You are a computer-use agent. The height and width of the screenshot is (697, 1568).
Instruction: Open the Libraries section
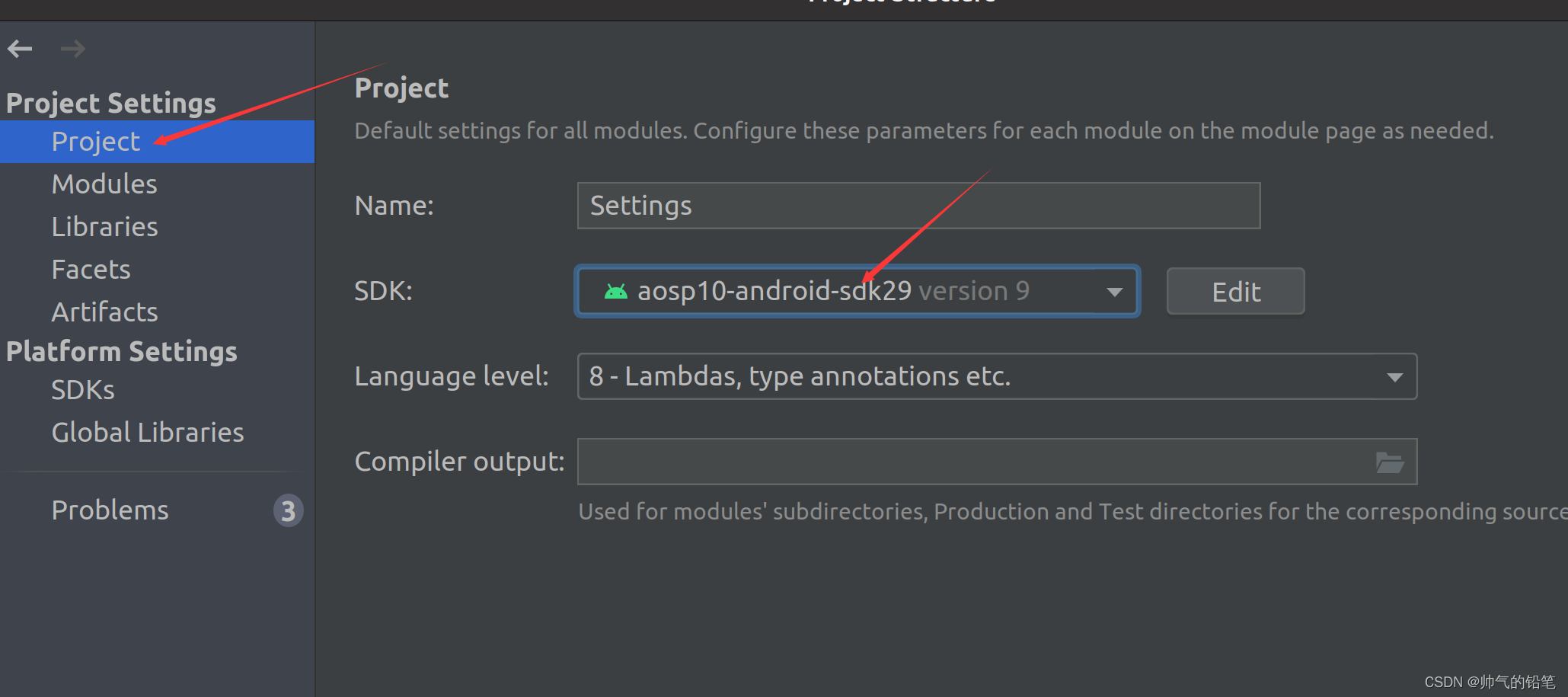[104, 226]
